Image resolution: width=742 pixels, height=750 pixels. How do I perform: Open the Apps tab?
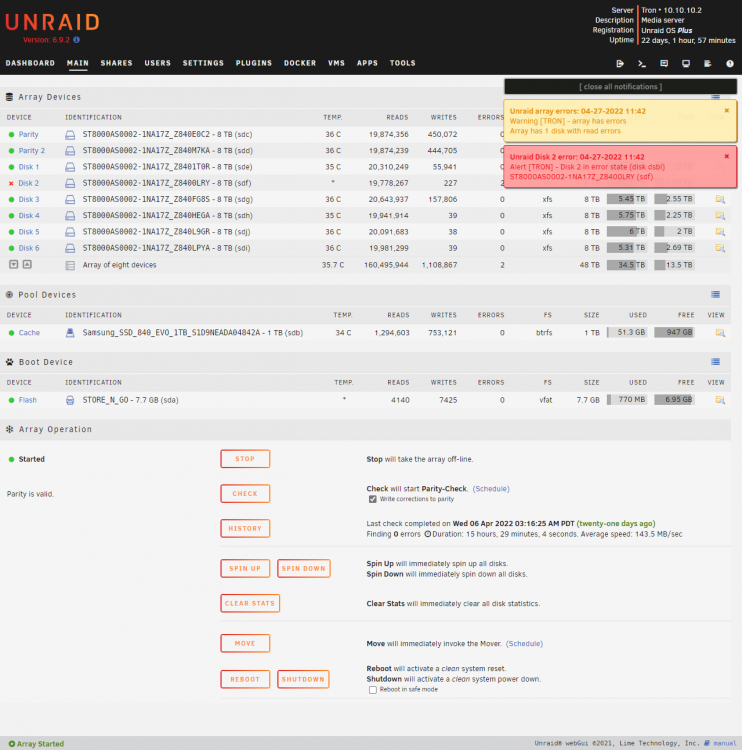(367, 63)
